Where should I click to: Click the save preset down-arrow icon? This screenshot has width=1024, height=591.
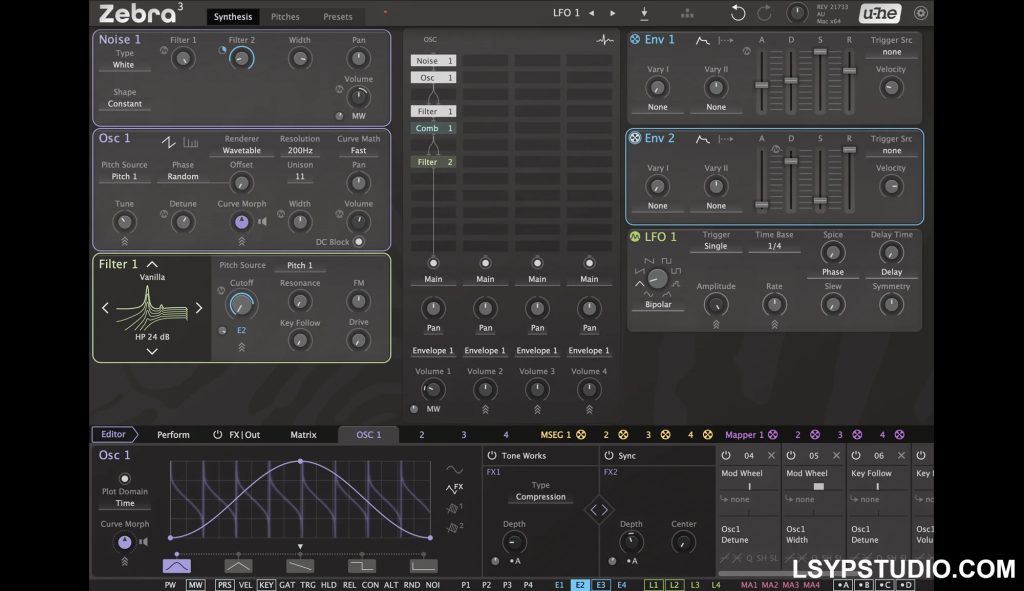644,13
